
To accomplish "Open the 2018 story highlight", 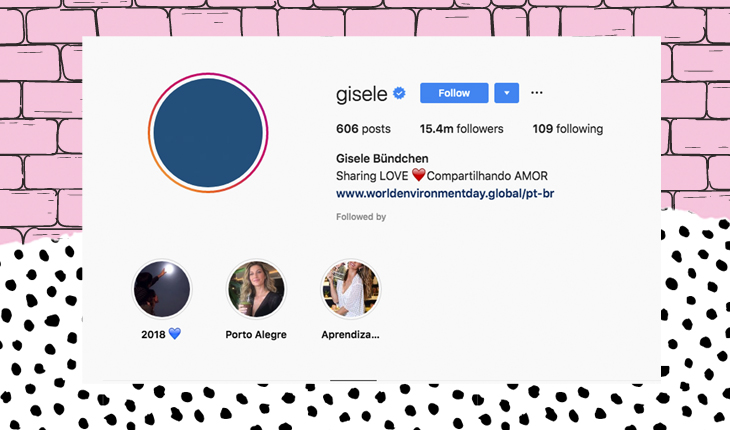I will coord(162,289).
